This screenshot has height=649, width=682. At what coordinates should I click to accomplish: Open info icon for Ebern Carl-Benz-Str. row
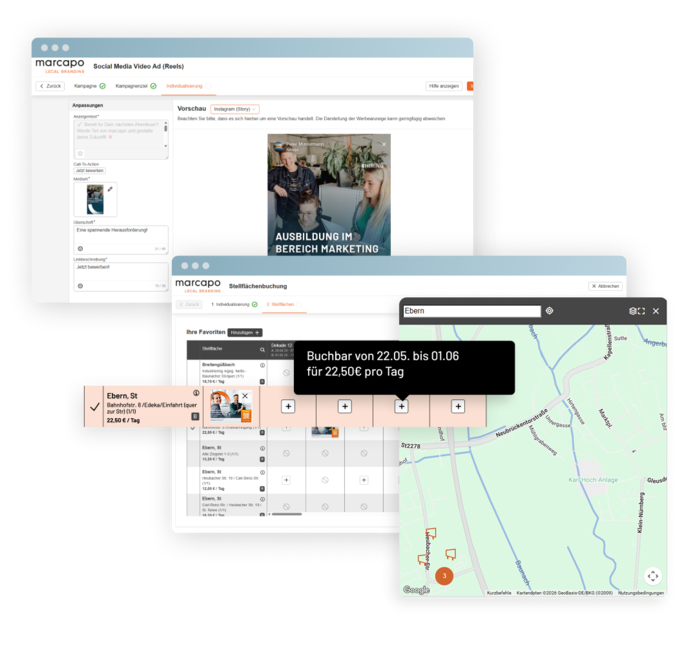coord(262,499)
